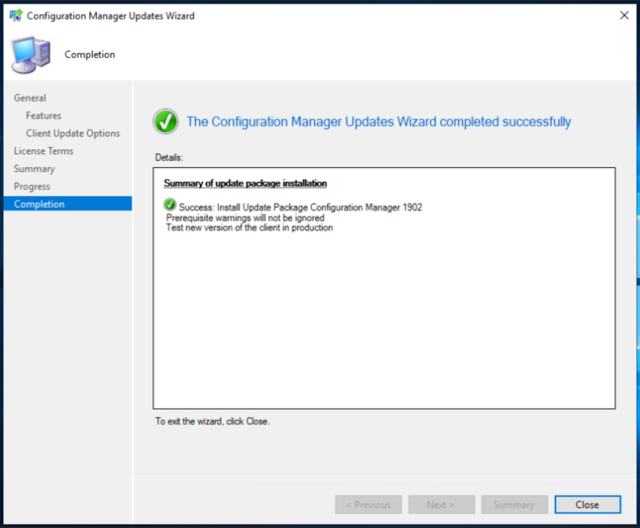This screenshot has height=528, width=640.
Task: Open the Client Update Options step
Action: 73,133
